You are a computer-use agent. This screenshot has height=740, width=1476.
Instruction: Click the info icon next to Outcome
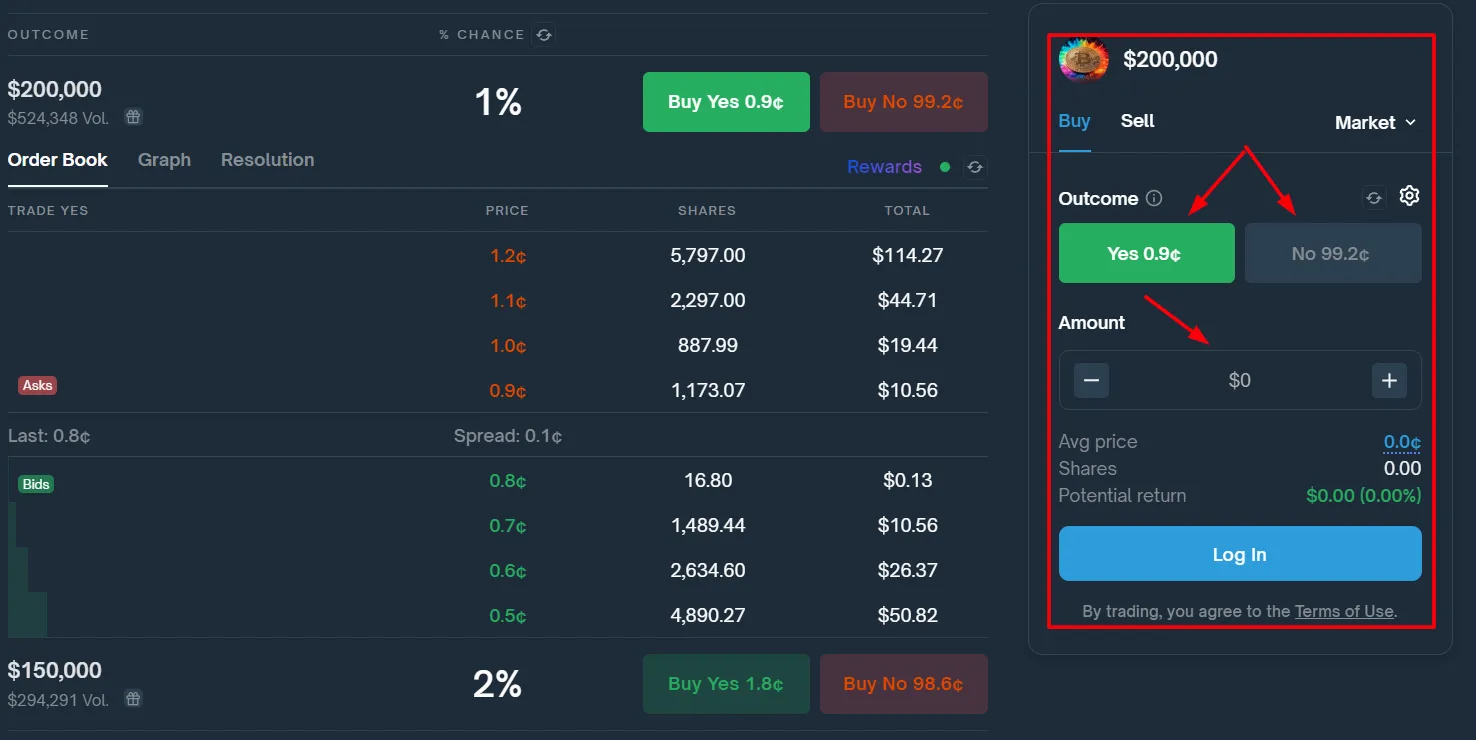[1154, 198]
